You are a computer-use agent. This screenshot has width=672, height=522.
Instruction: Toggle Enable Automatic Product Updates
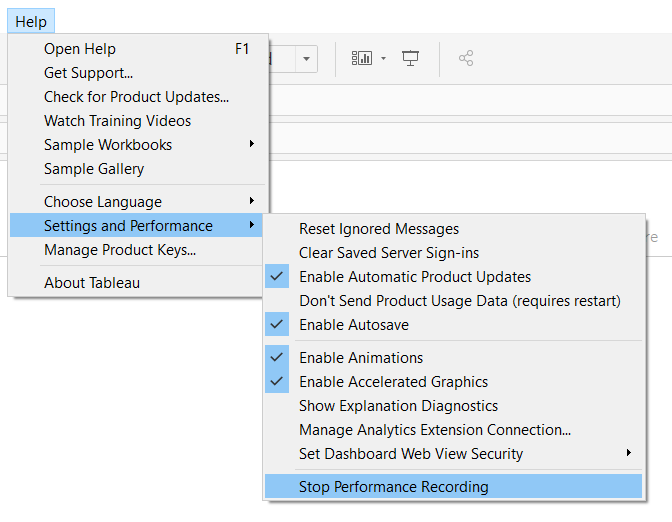(415, 277)
